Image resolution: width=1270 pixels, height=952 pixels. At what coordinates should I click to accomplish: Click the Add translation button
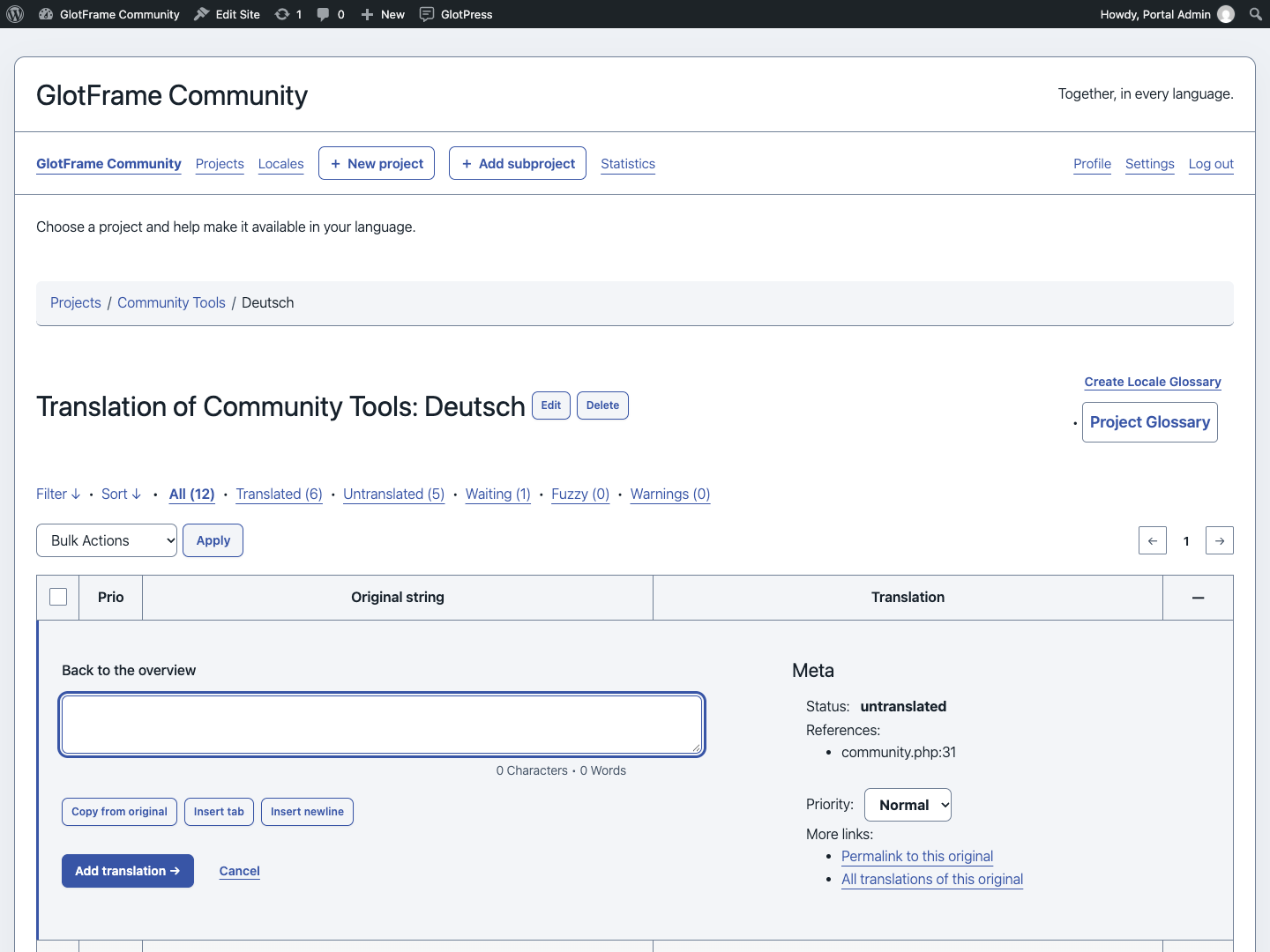pos(128,871)
